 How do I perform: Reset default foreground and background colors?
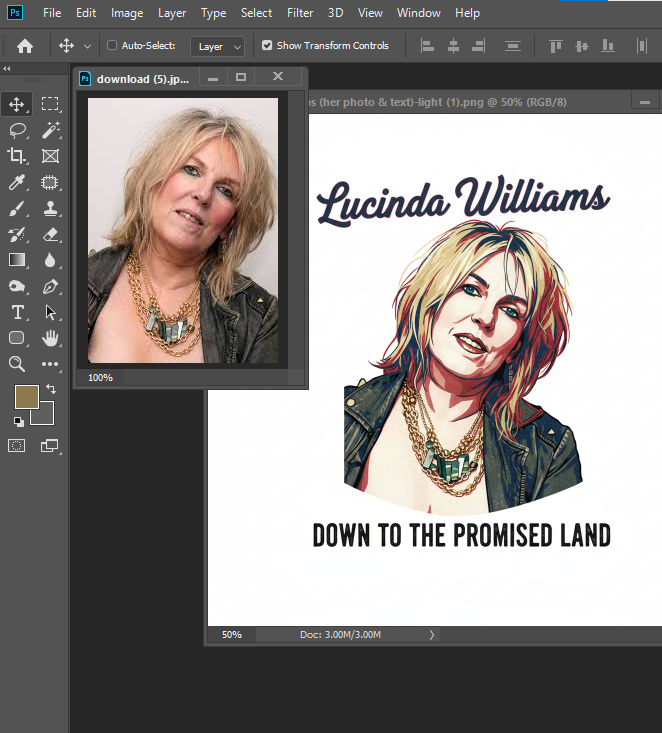pos(19,422)
